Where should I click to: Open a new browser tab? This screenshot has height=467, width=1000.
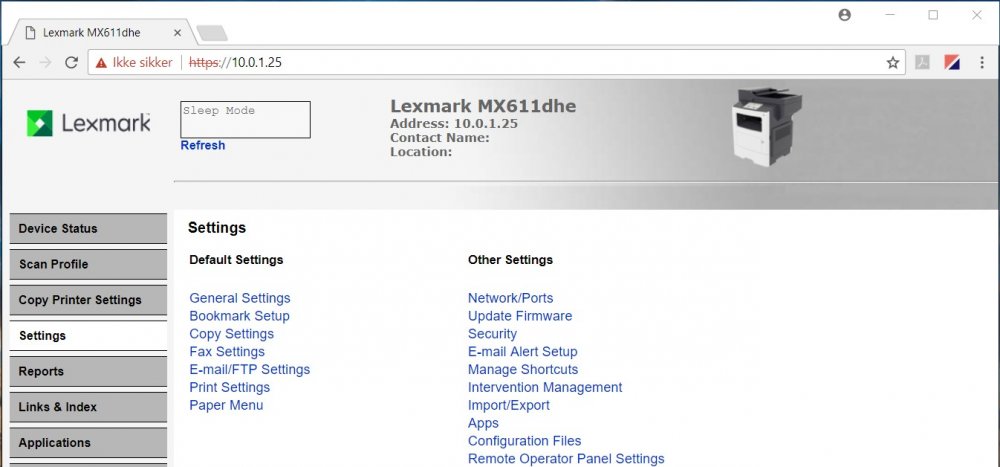click(211, 33)
